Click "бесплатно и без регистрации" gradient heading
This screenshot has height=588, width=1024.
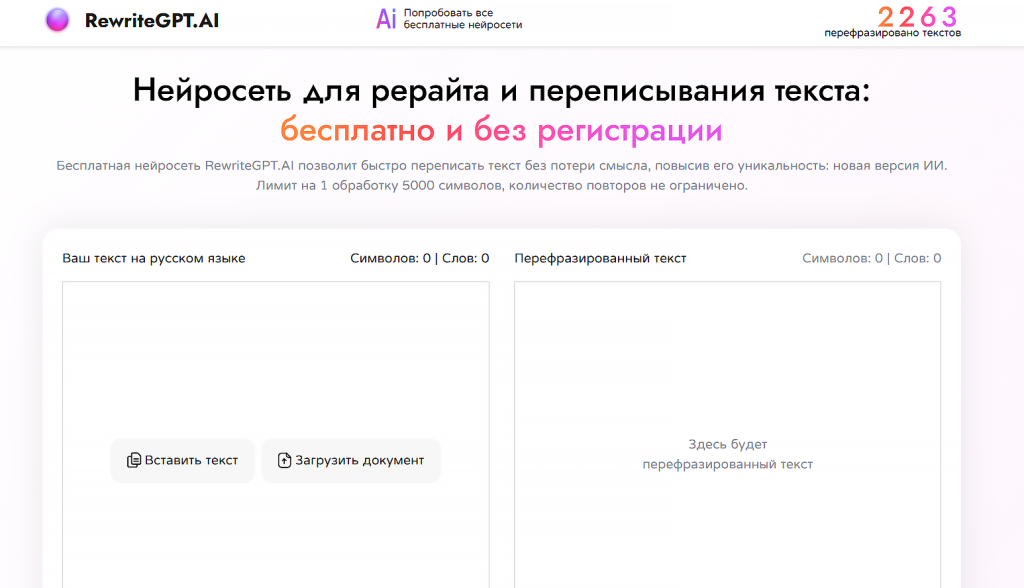pos(501,129)
